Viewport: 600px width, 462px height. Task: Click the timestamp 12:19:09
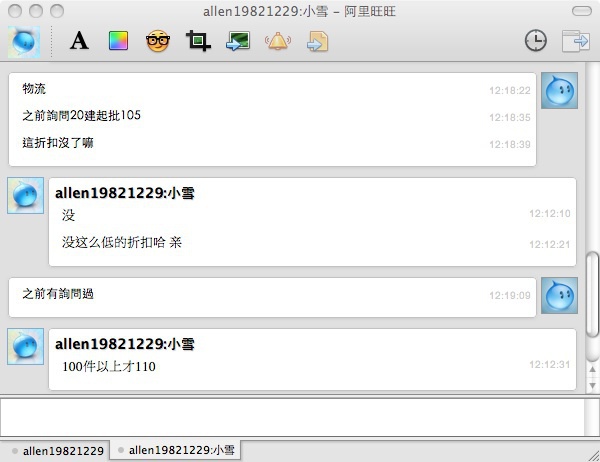point(510,295)
